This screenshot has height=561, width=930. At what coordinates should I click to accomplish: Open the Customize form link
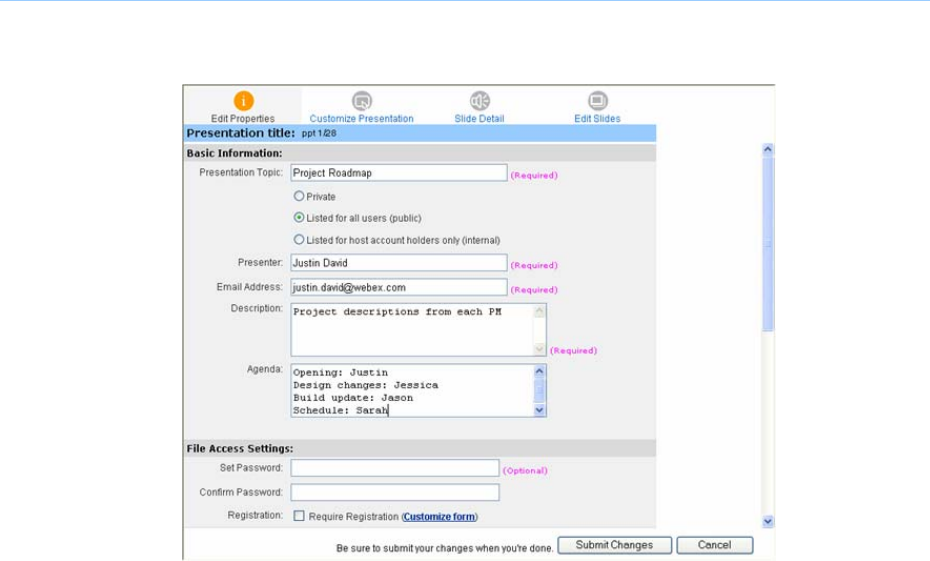439,517
